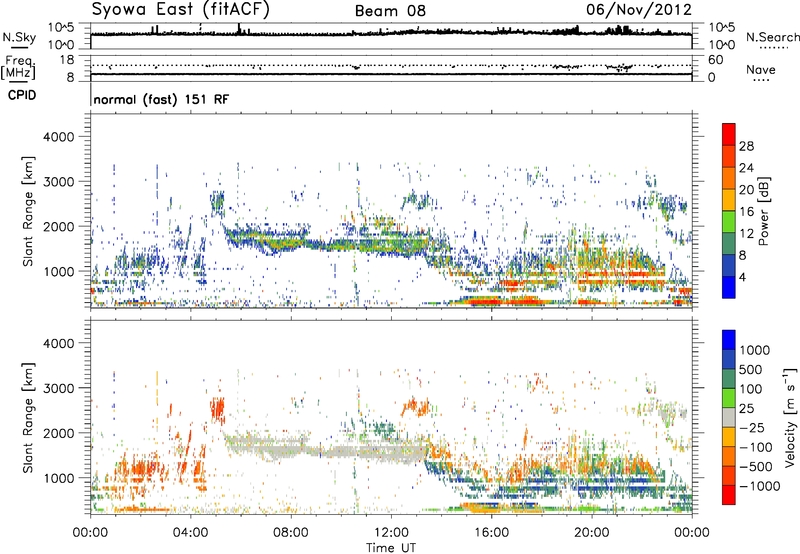Click the date "06/Nov/2012"
The height and width of the screenshot is (554, 800).
[x=639, y=9]
